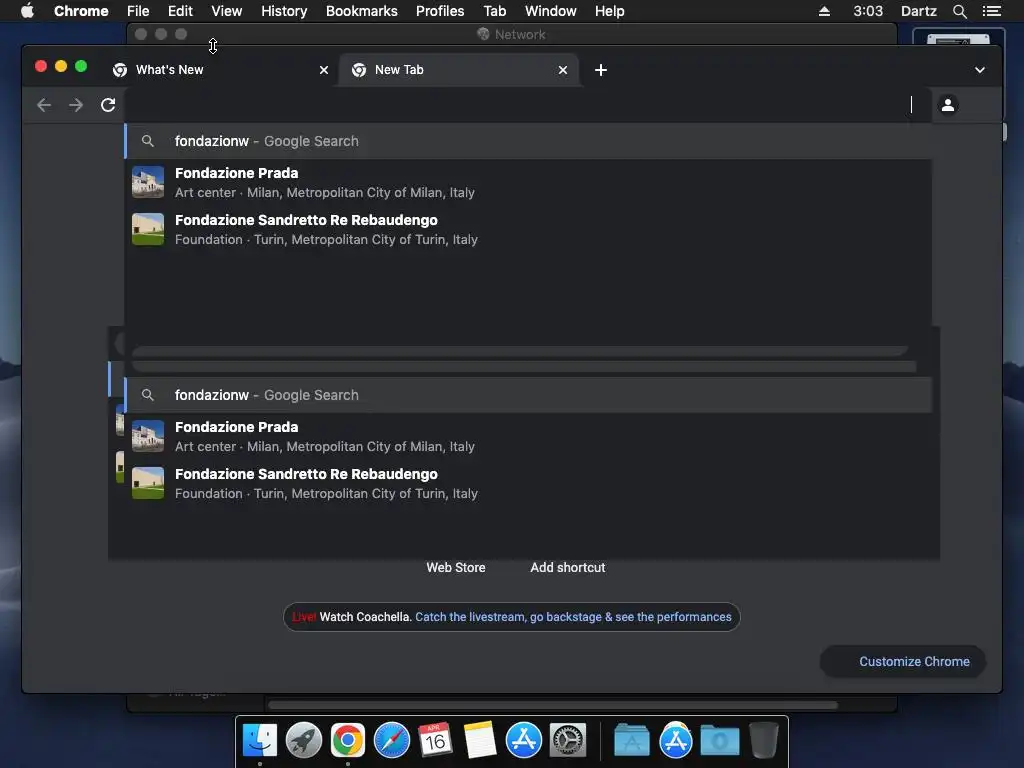Viewport: 1024px width, 768px height.
Task: Click the Customize Chrome button
Action: pyautogui.click(x=903, y=662)
